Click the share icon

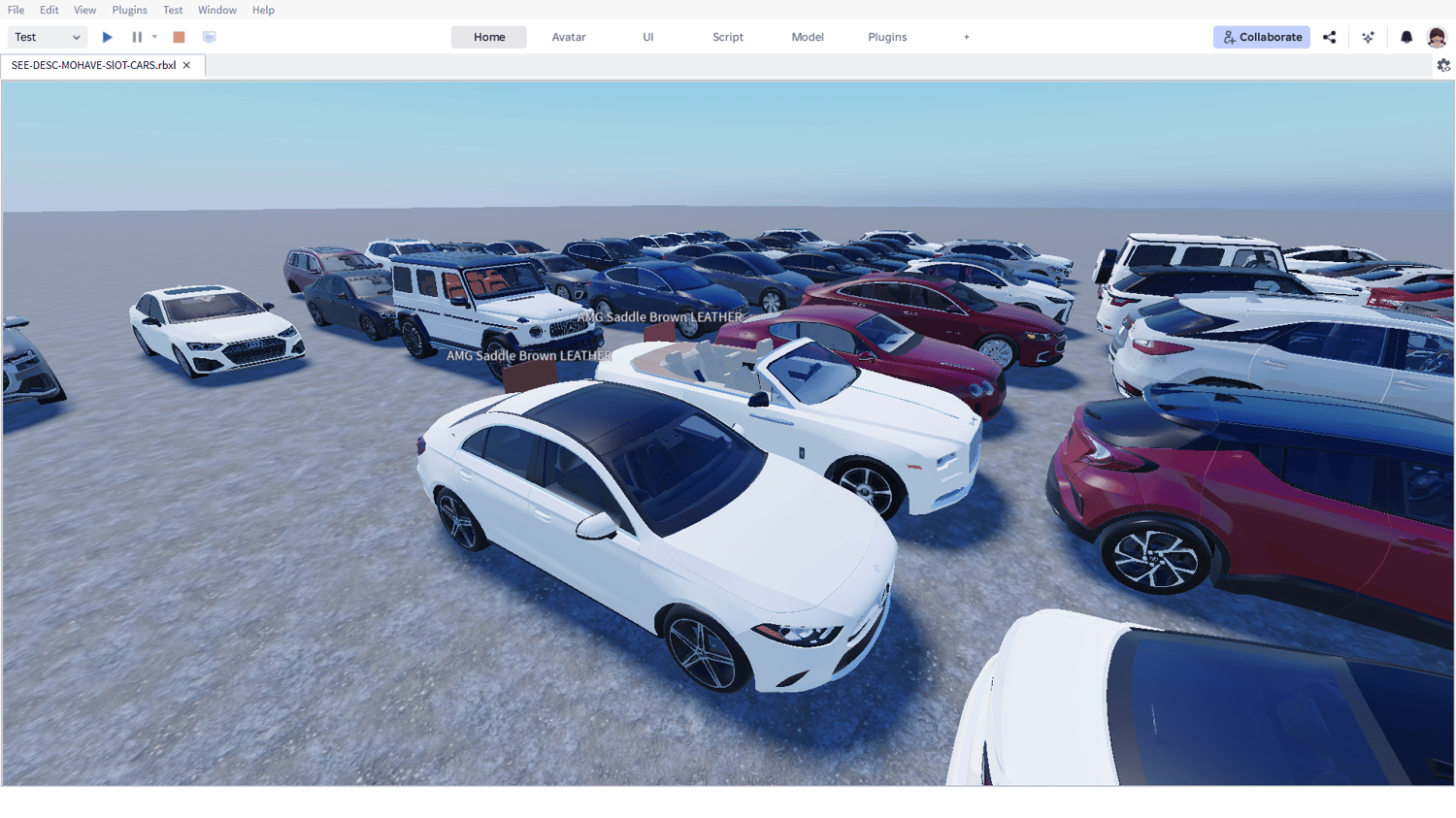1330,37
